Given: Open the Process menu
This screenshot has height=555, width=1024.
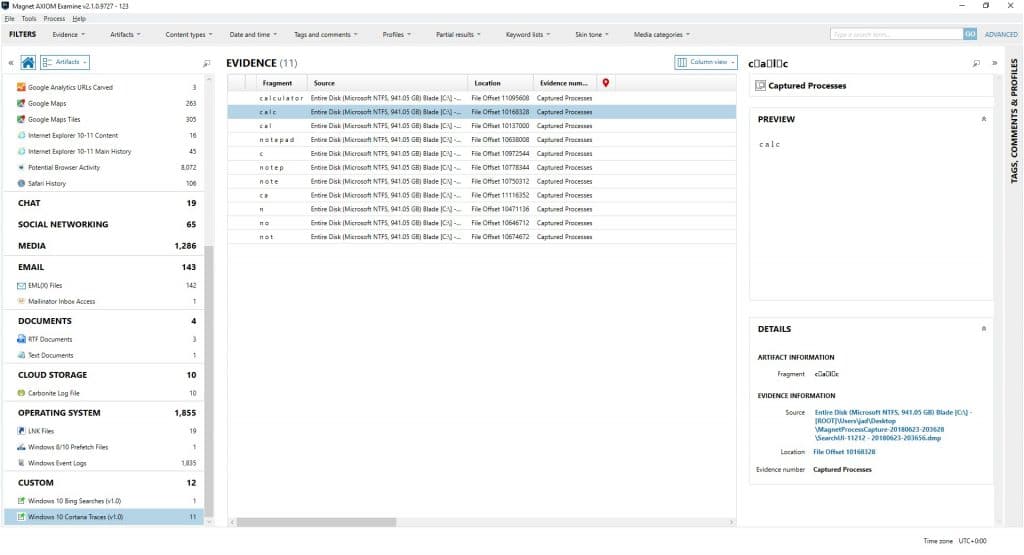Looking at the screenshot, I should click(54, 19).
